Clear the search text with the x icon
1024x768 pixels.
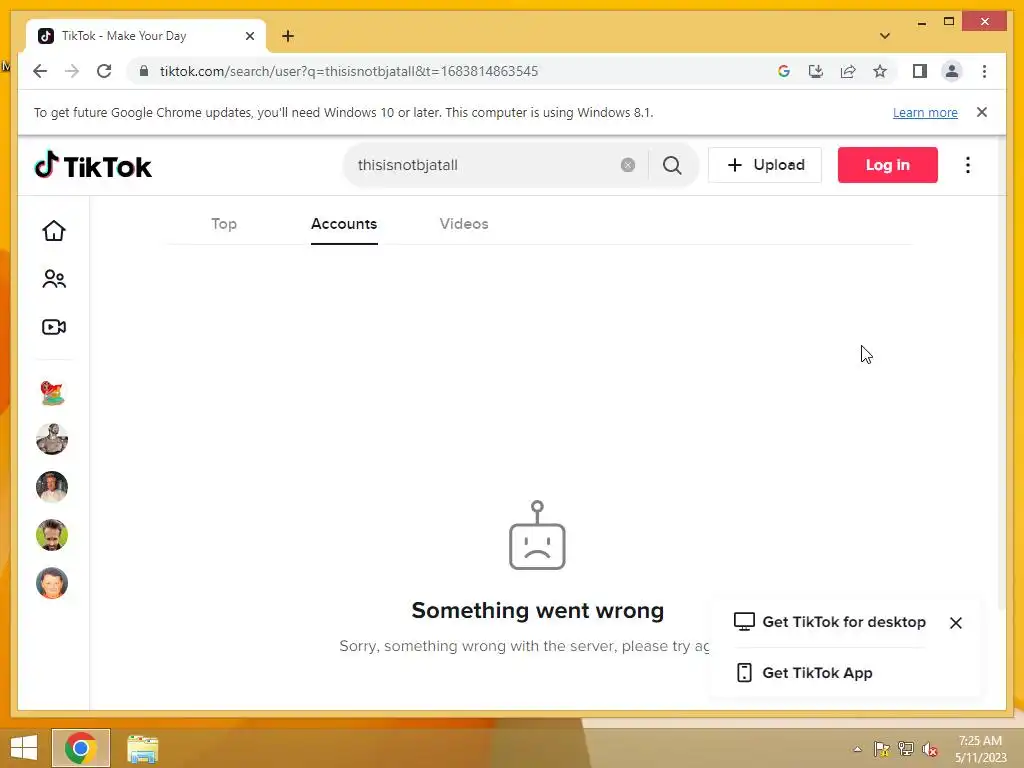[628, 165]
